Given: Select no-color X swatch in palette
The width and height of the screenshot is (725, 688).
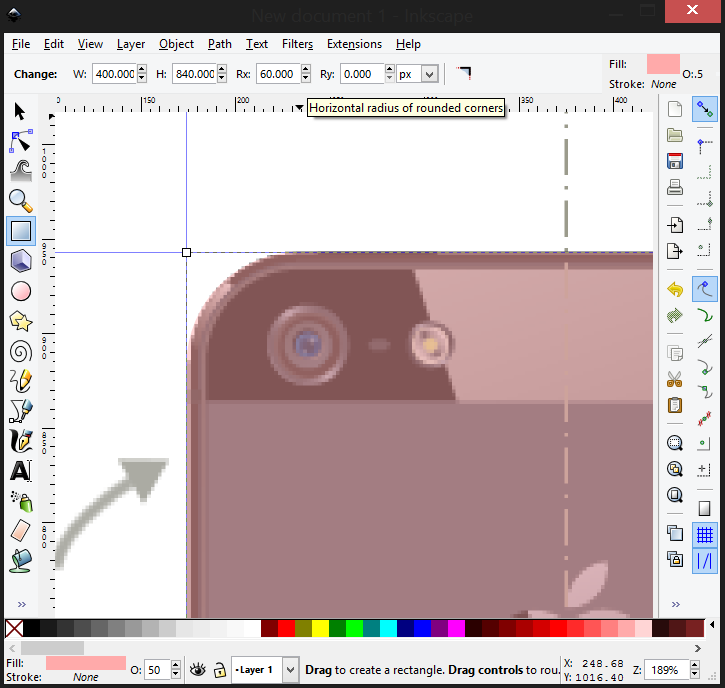Looking at the screenshot, I should point(14,628).
